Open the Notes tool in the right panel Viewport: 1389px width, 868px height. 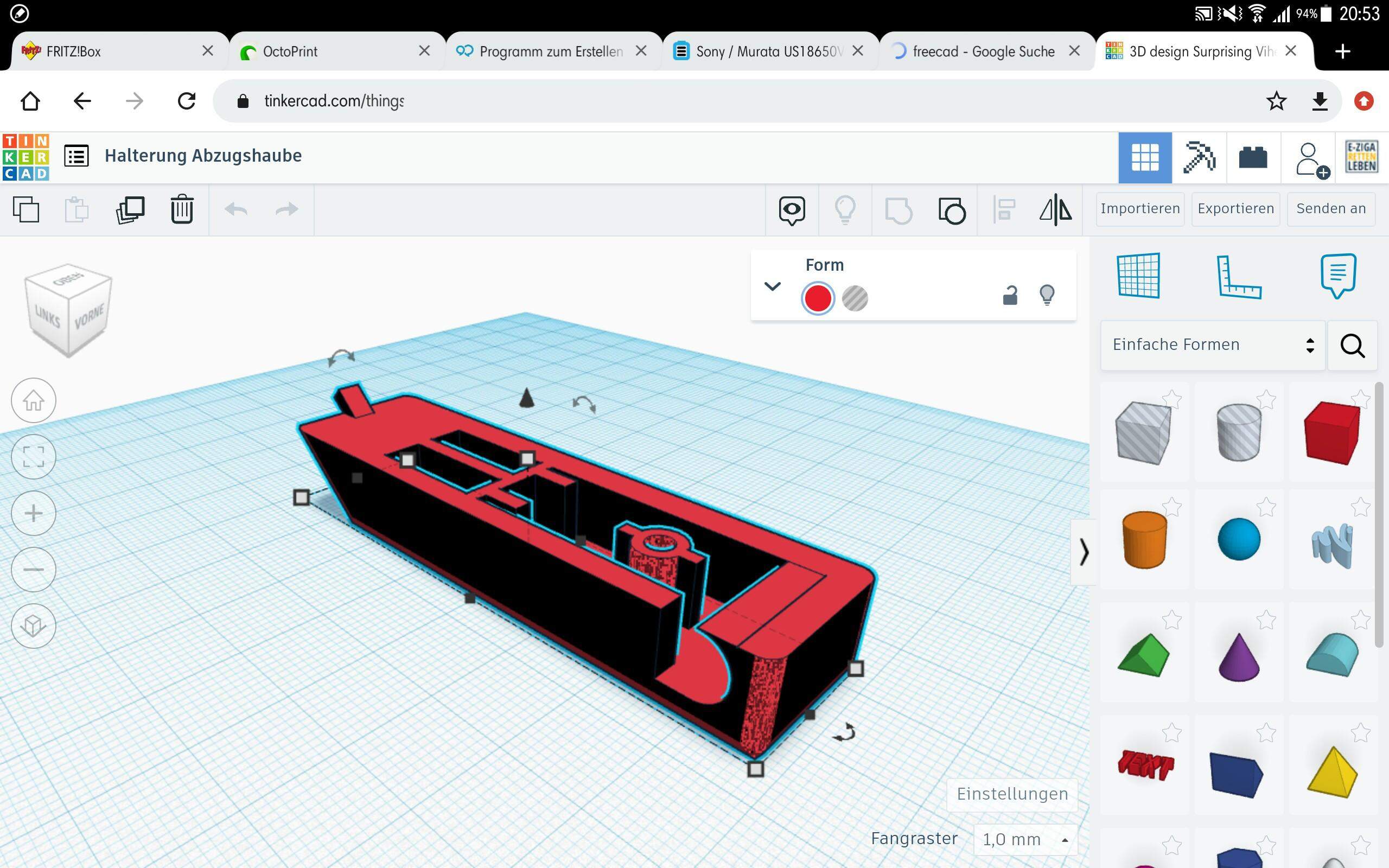[1337, 276]
